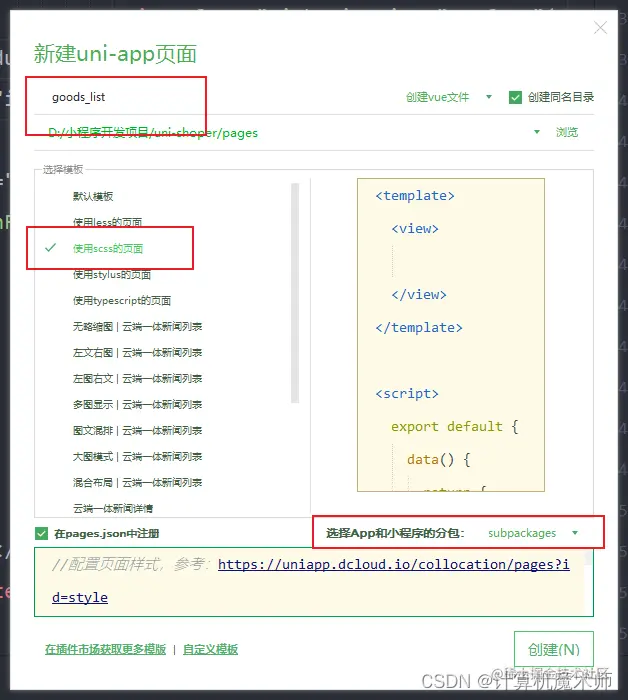
Task: Open the 创建vue文件 file type dropdown
Action: click(448, 97)
